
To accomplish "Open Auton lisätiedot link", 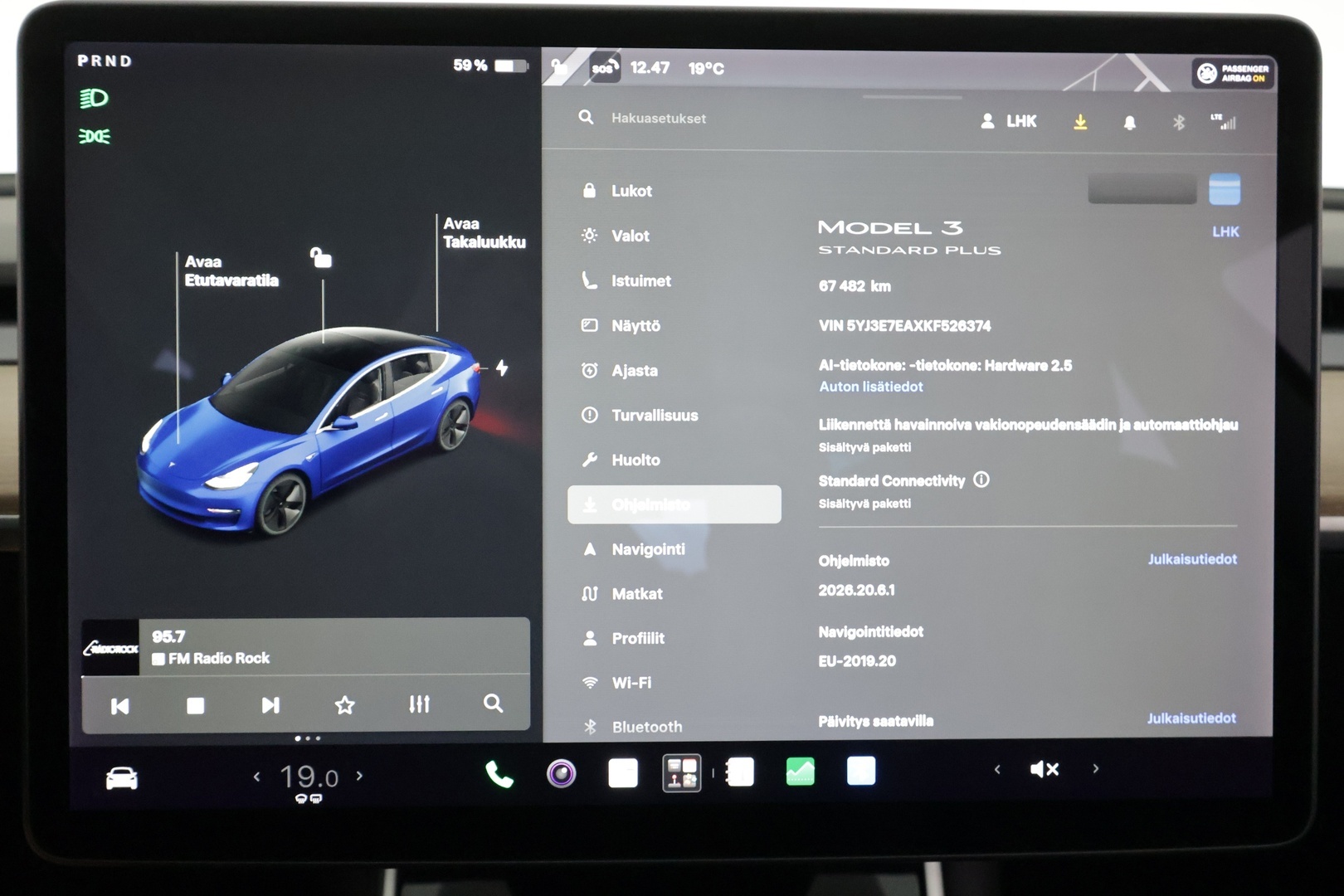I will 870,387.
